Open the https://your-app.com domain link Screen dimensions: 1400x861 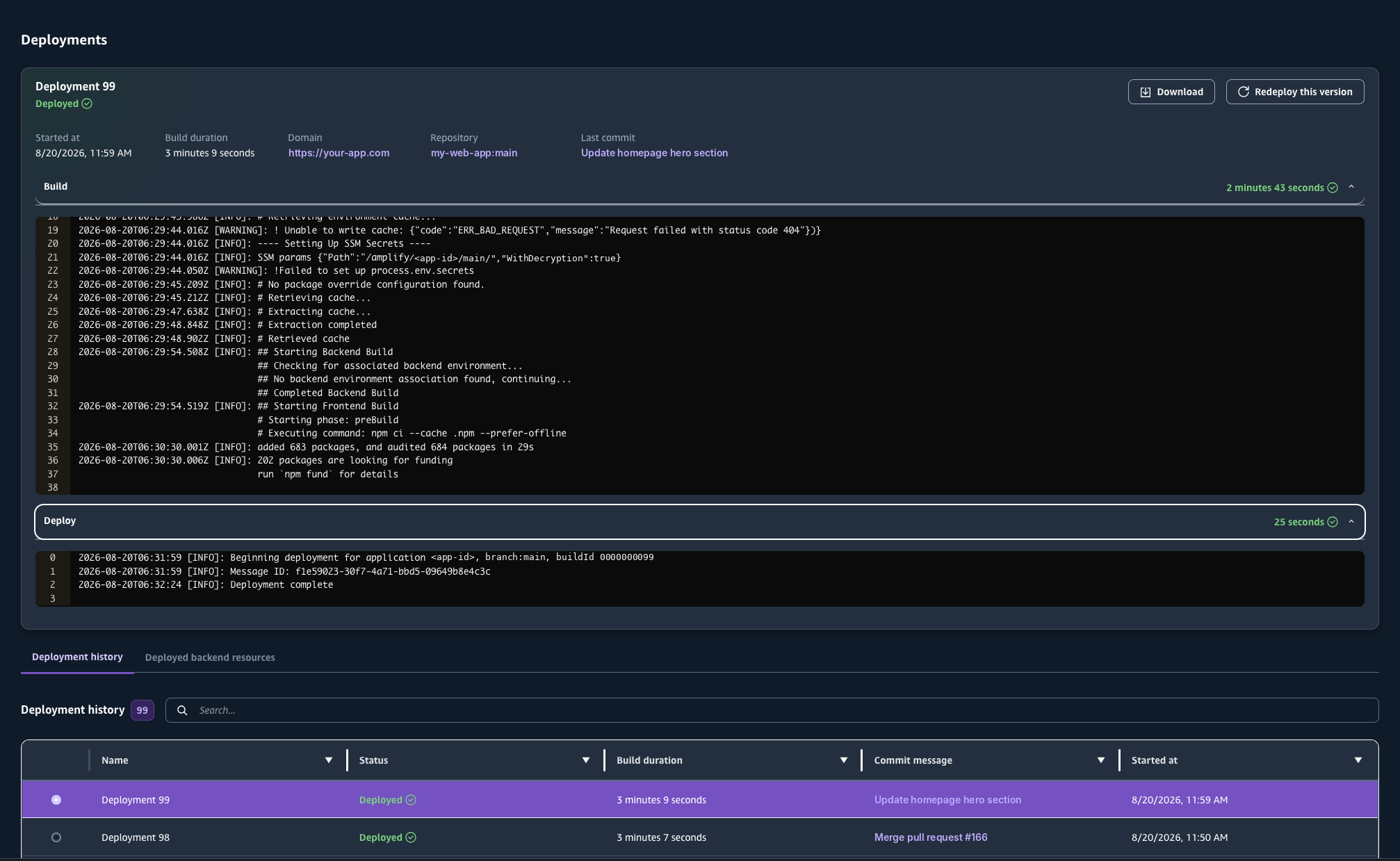pos(339,153)
